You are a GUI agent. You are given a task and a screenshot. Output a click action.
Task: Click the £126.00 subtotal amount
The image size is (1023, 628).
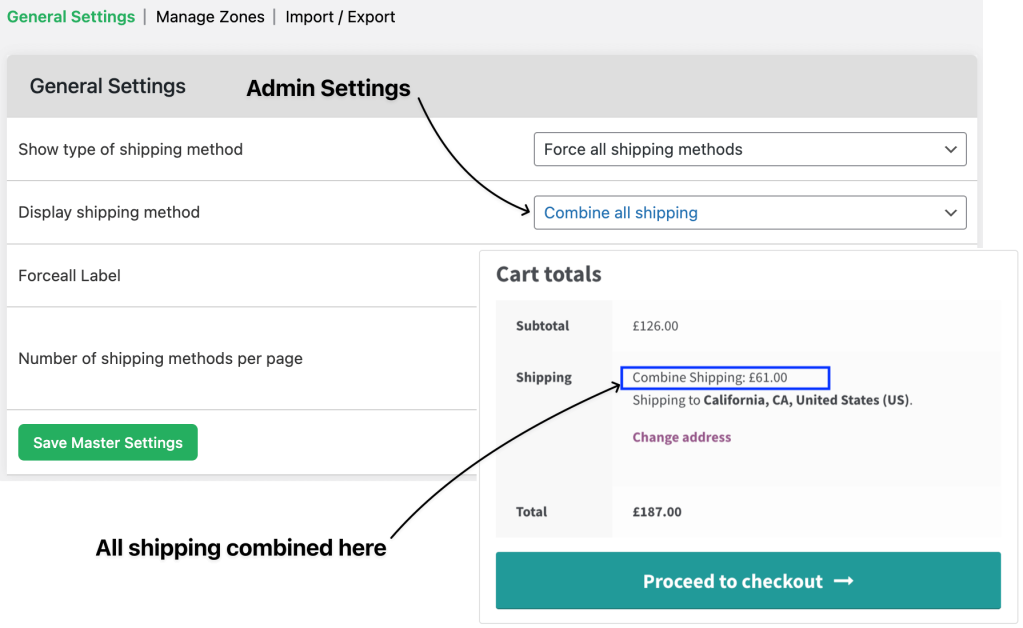click(655, 326)
